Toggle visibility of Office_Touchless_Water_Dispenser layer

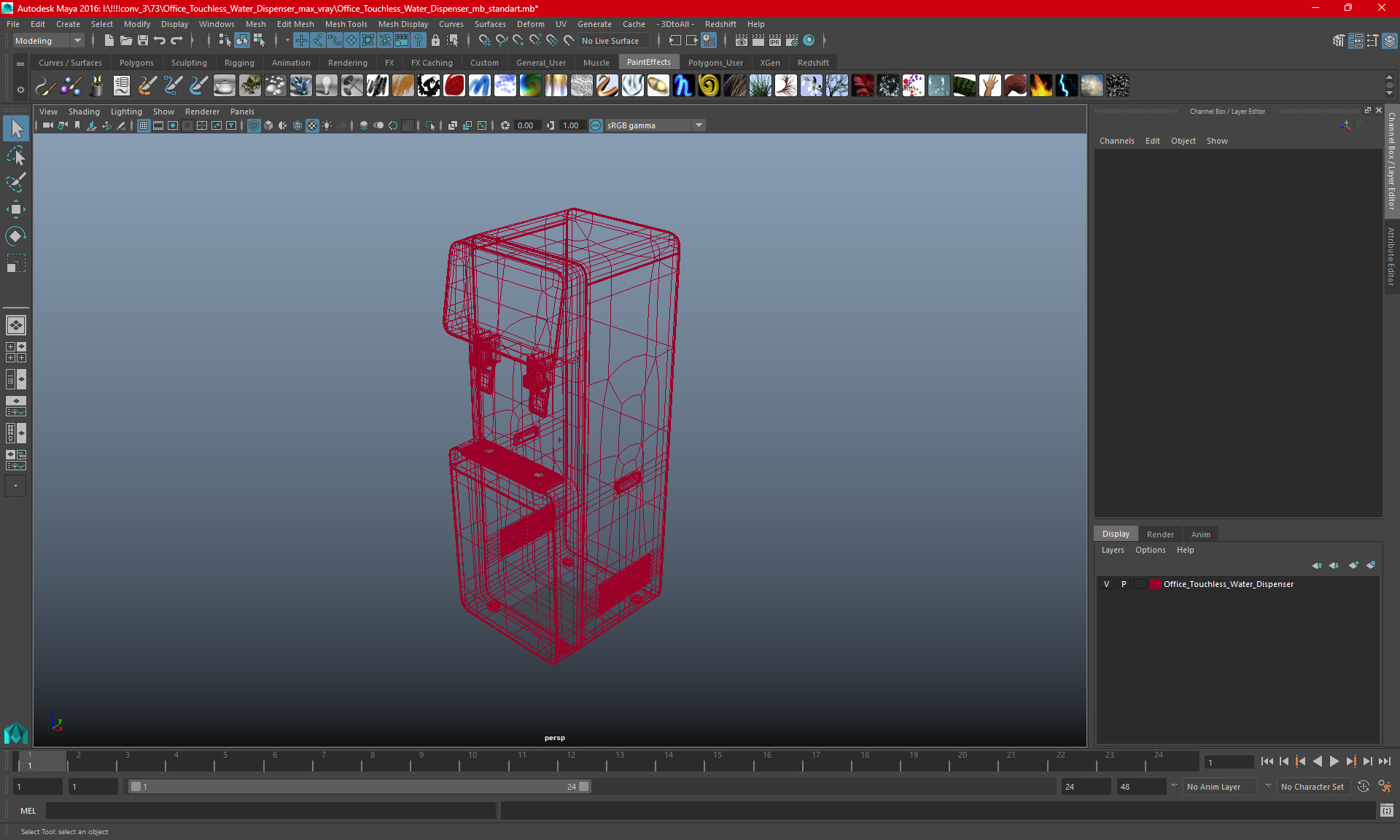[x=1106, y=583]
